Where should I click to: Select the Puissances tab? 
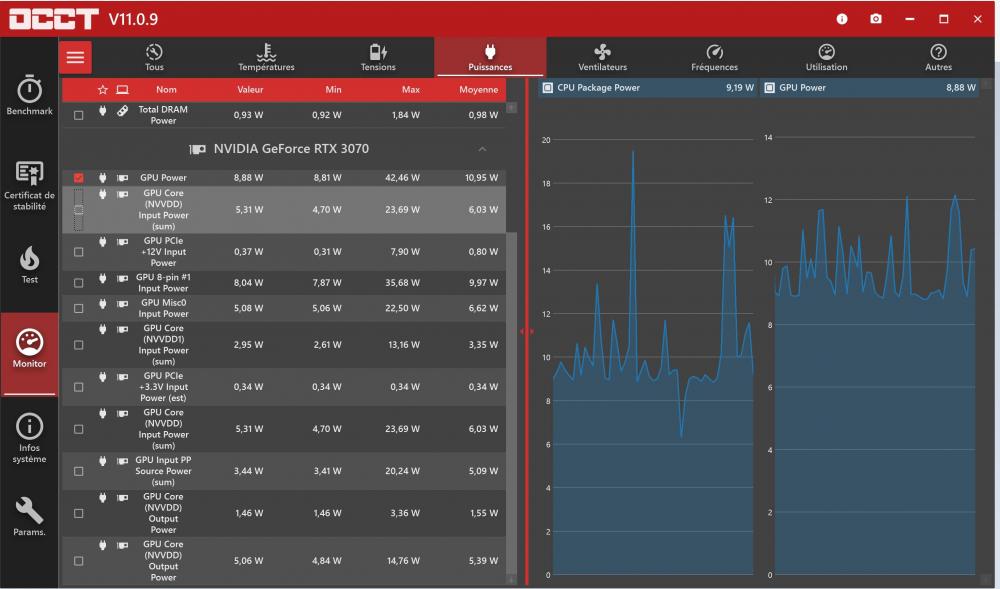[490, 57]
